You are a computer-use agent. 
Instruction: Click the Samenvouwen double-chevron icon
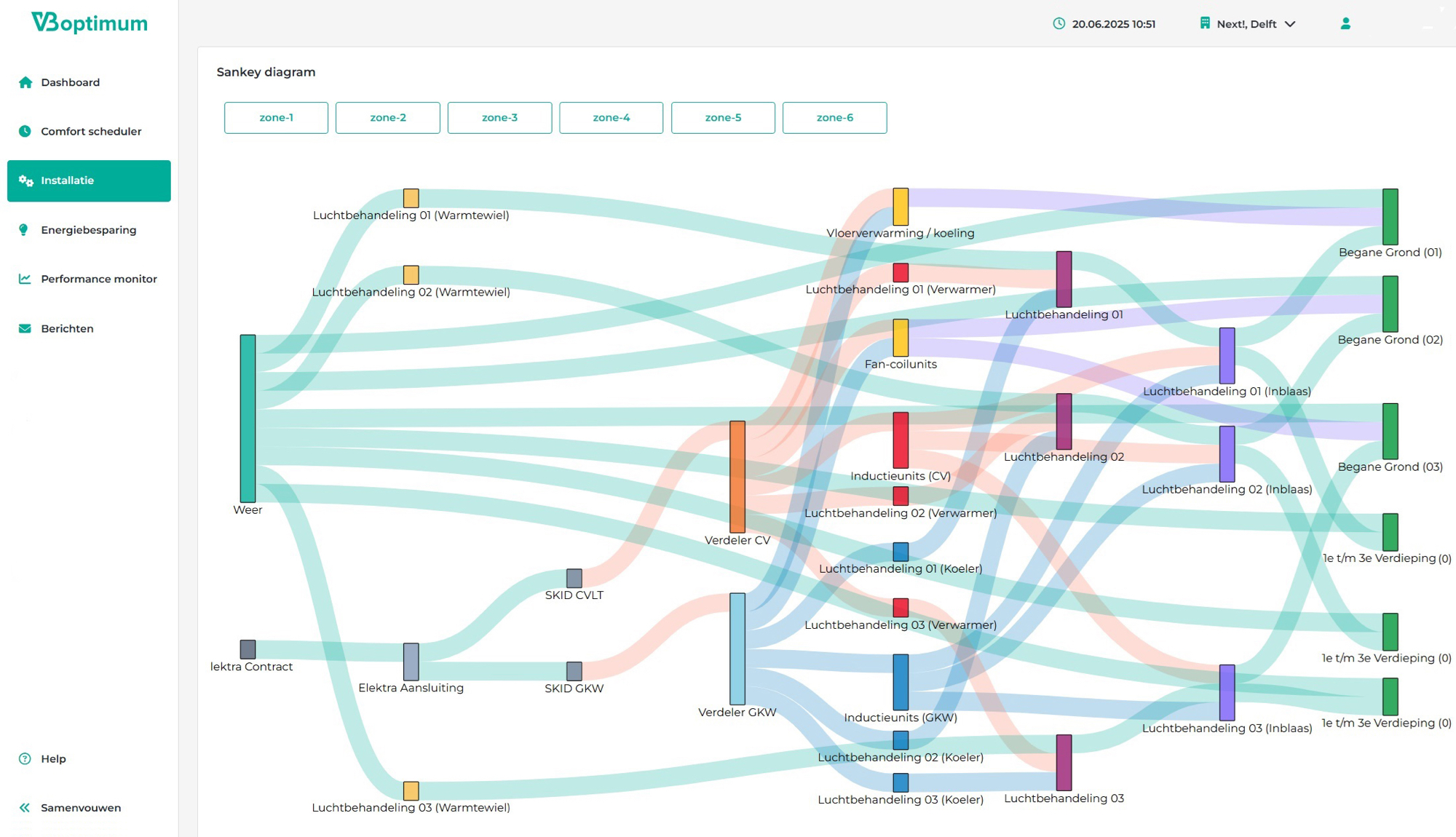pyautogui.click(x=25, y=807)
